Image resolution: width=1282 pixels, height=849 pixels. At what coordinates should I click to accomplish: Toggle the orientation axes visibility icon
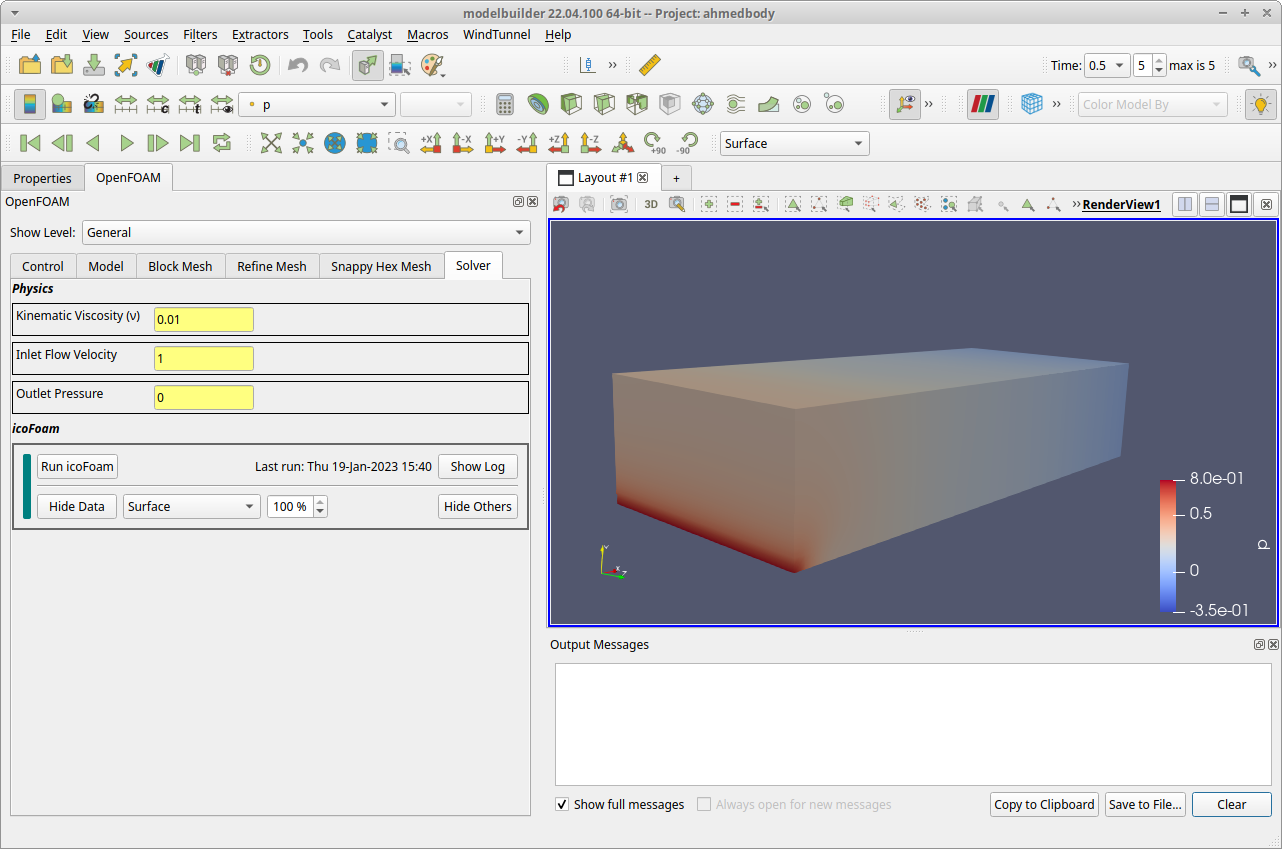[905, 104]
